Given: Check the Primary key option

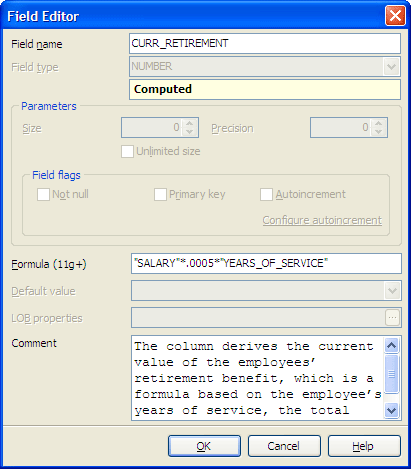Looking at the screenshot, I should (x=160, y=194).
